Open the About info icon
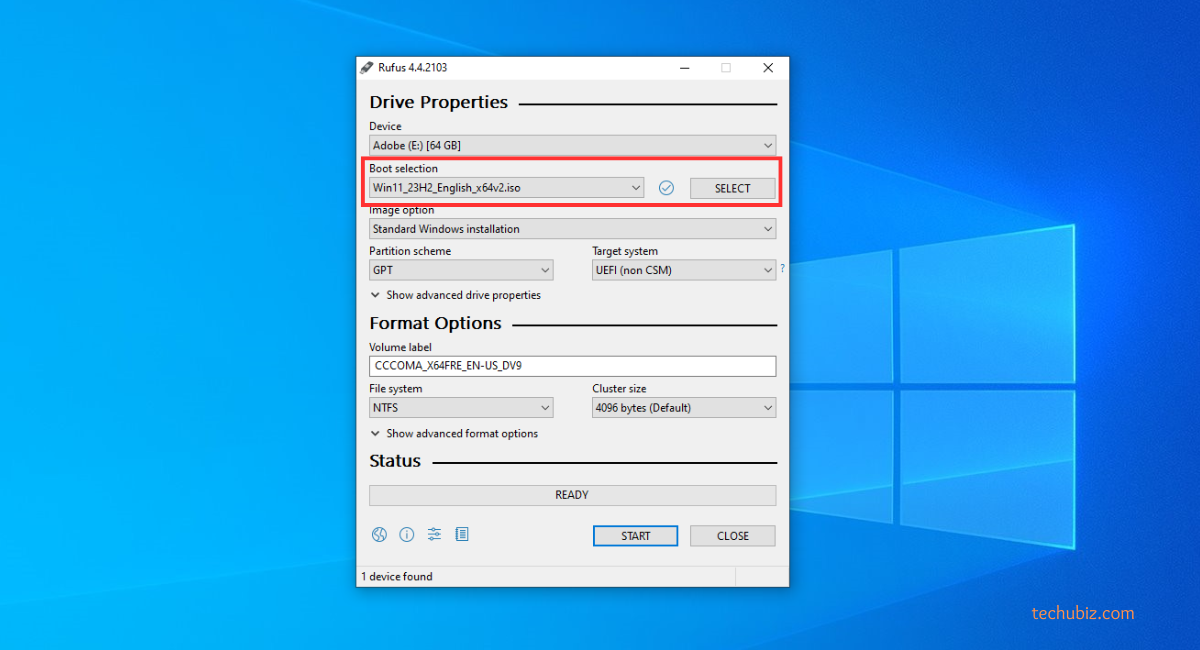The height and width of the screenshot is (650, 1200). [x=407, y=535]
